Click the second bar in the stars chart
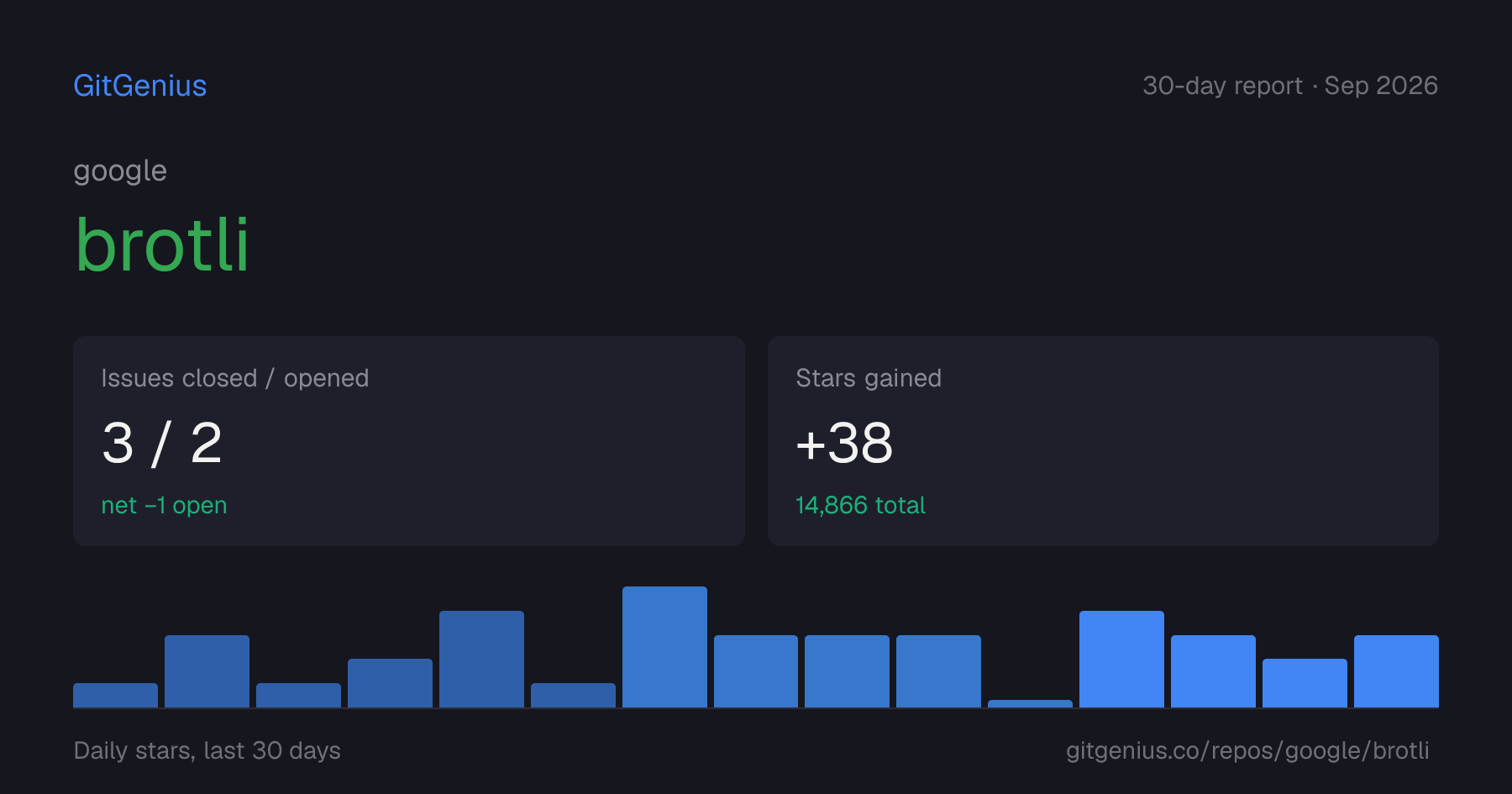Screen dimensions: 1512x794 pyautogui.click(x=207, y=671)
